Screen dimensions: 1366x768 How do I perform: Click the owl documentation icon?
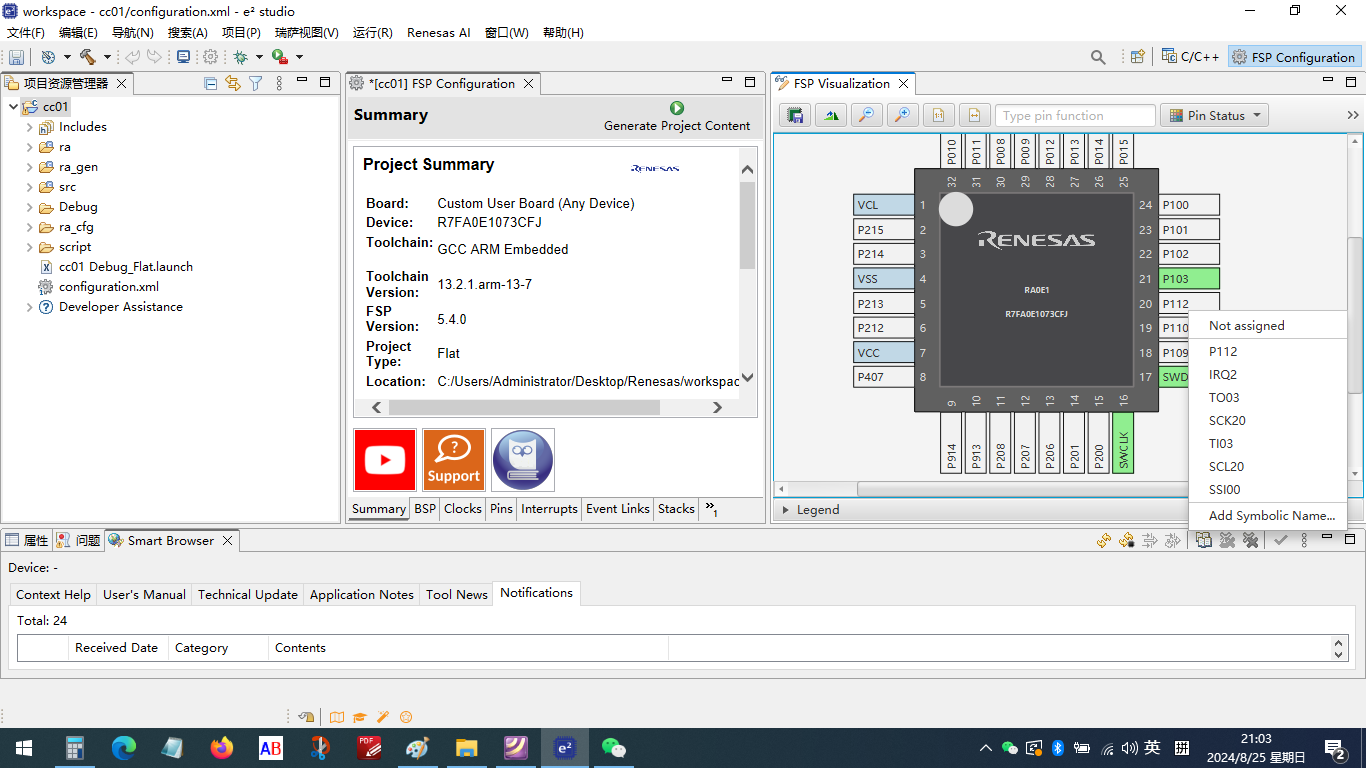(523, 460)
